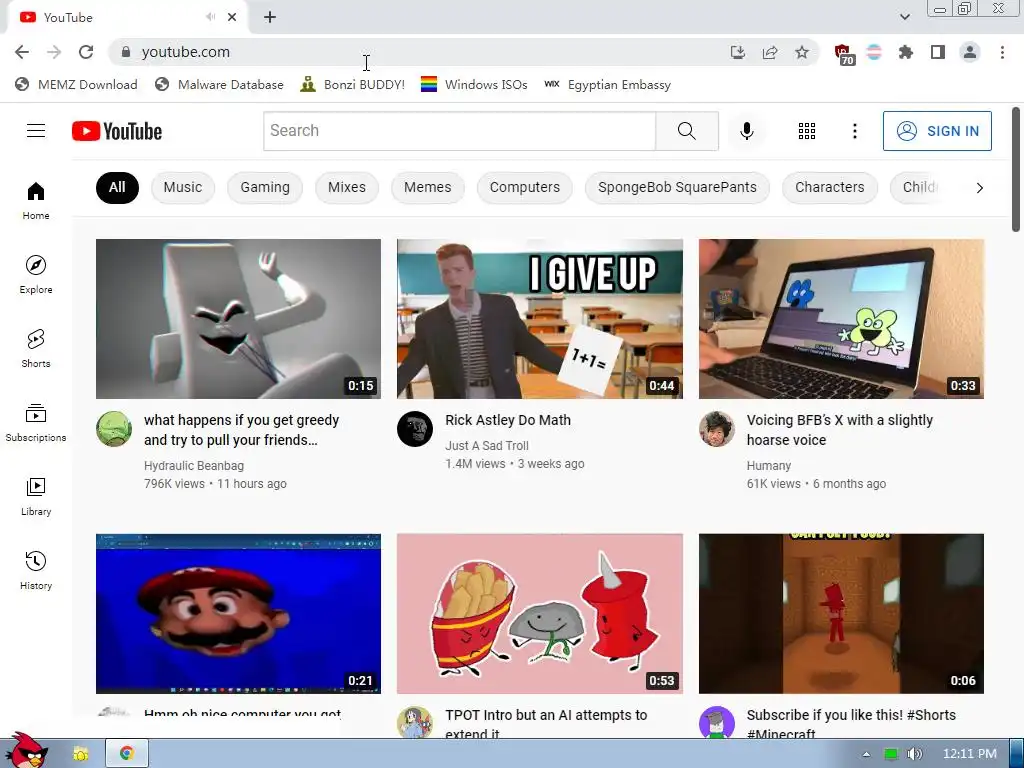Play the TPOT Intro fries thumbnail

point(540,614)
